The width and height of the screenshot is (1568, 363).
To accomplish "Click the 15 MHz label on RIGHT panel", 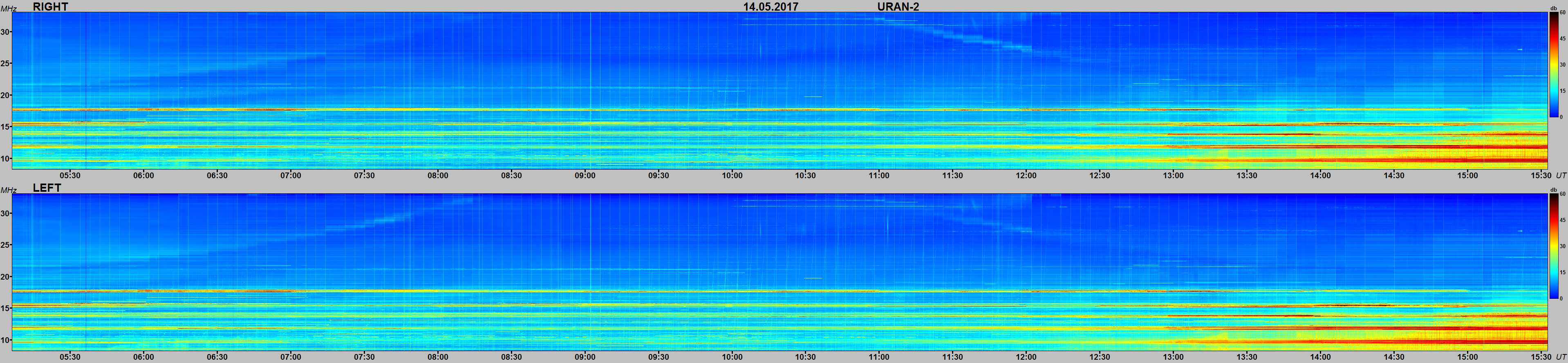I will pos(5,127).
